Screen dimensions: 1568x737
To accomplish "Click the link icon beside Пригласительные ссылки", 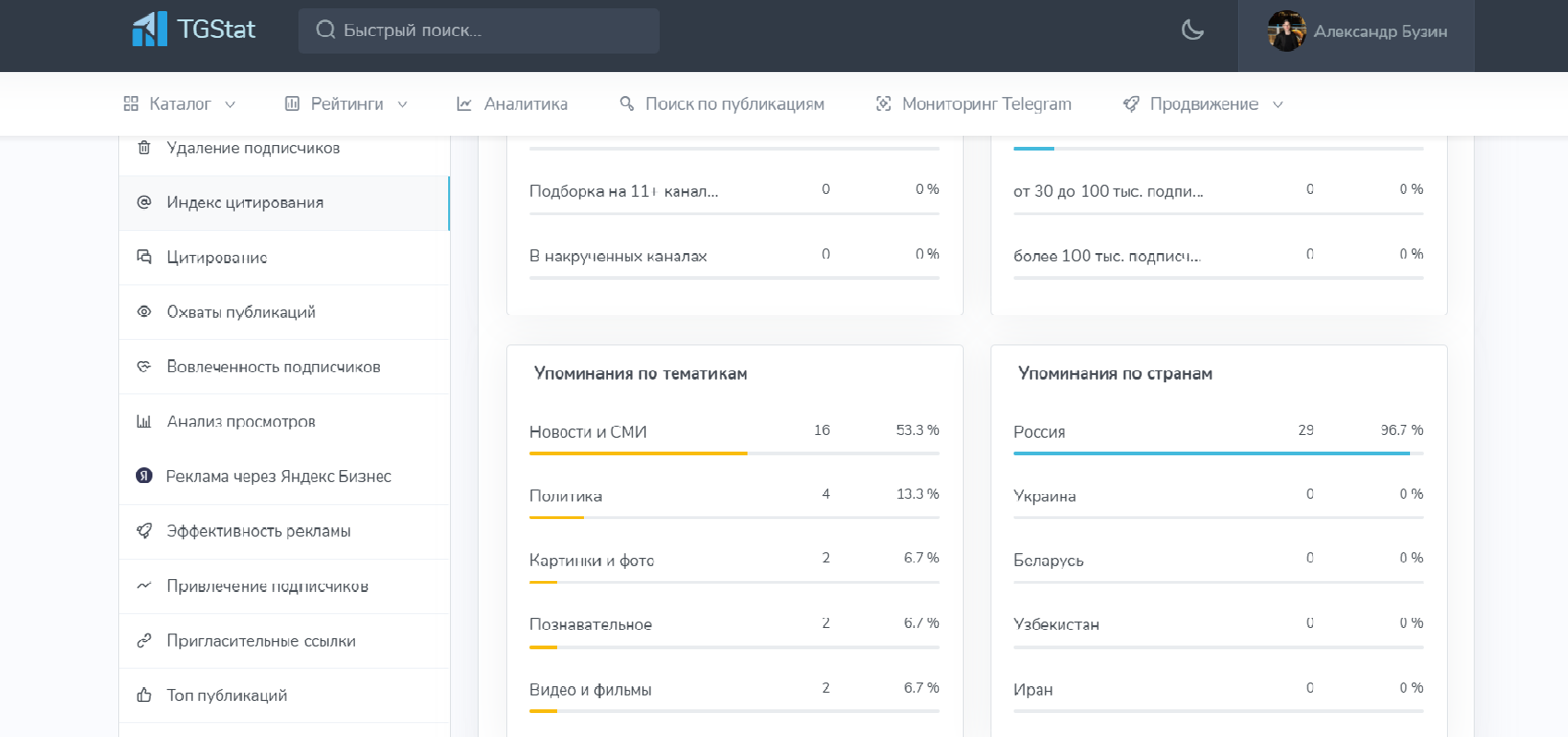I will pyautogui.click(x=144, y=641).
